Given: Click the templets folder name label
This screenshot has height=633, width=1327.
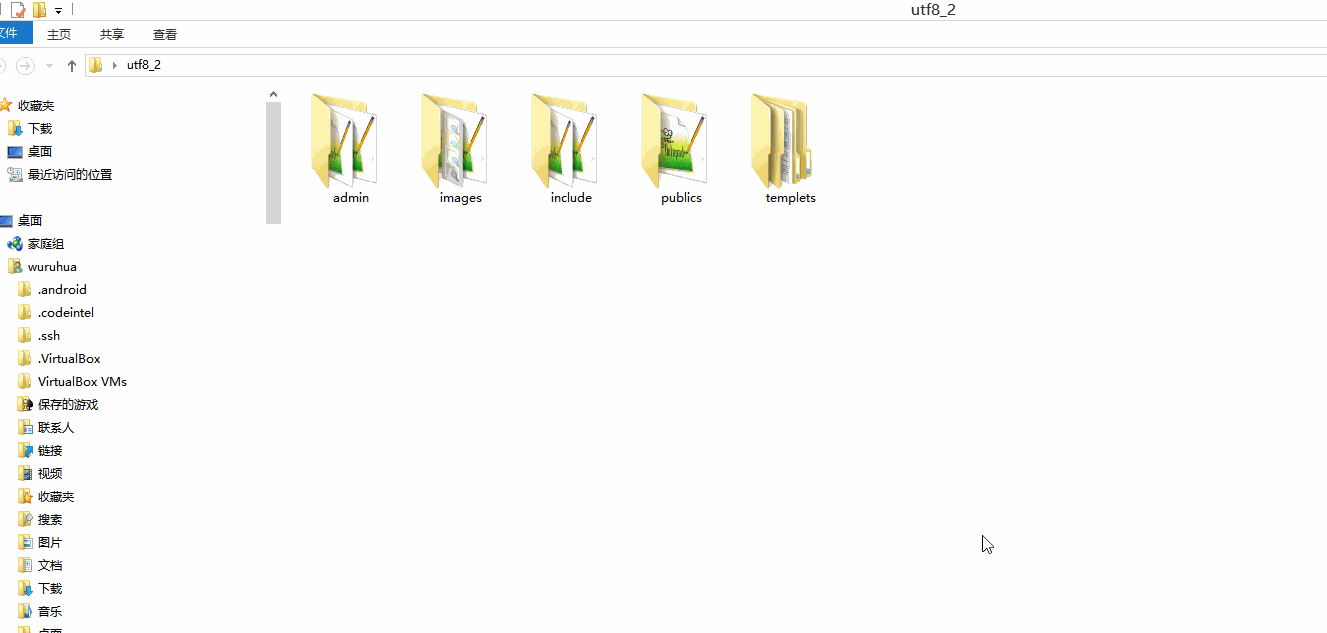Looking at the screenshot, I should 791,198.
